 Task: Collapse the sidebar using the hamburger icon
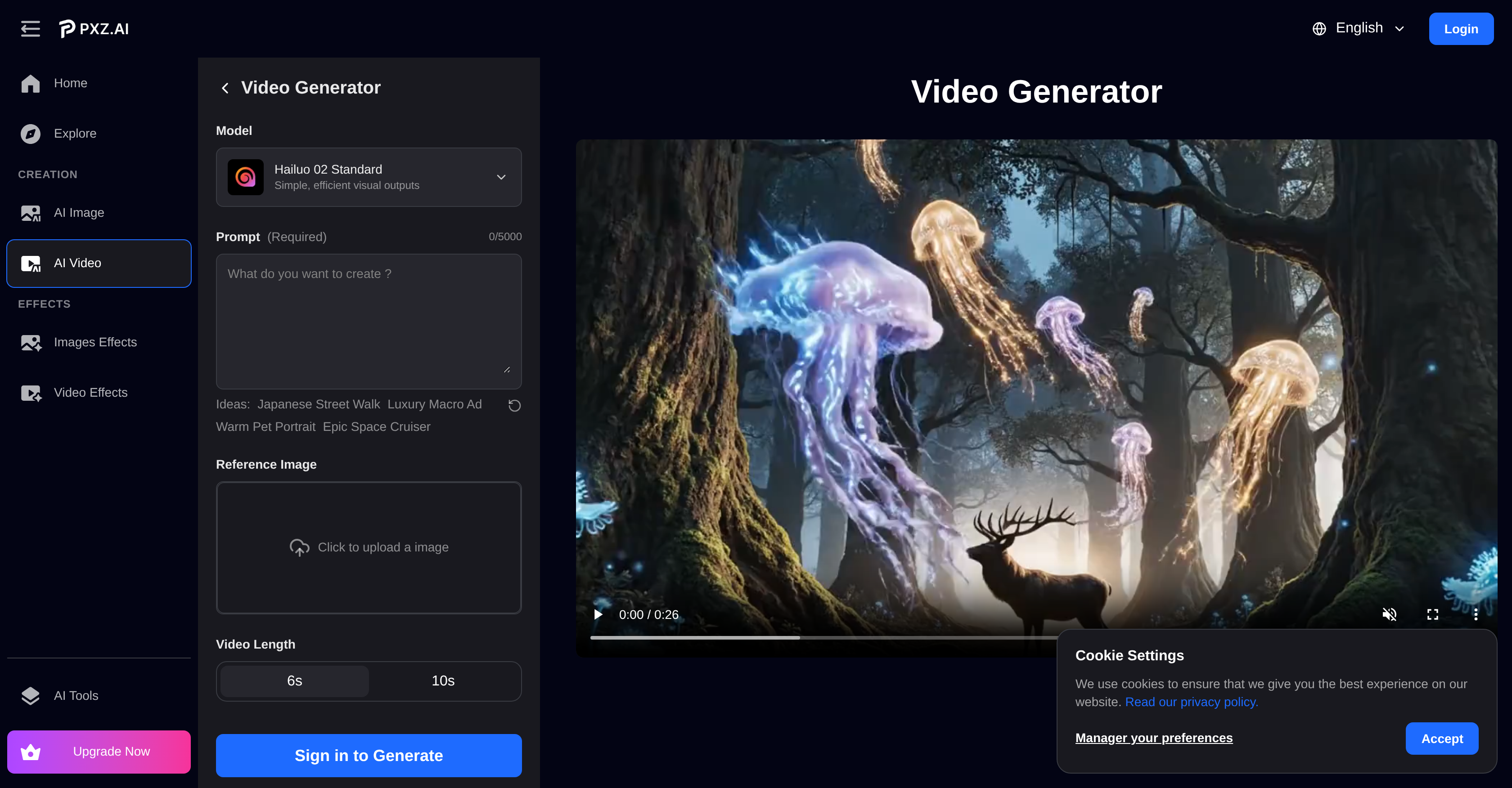click(x=30, y=28)
